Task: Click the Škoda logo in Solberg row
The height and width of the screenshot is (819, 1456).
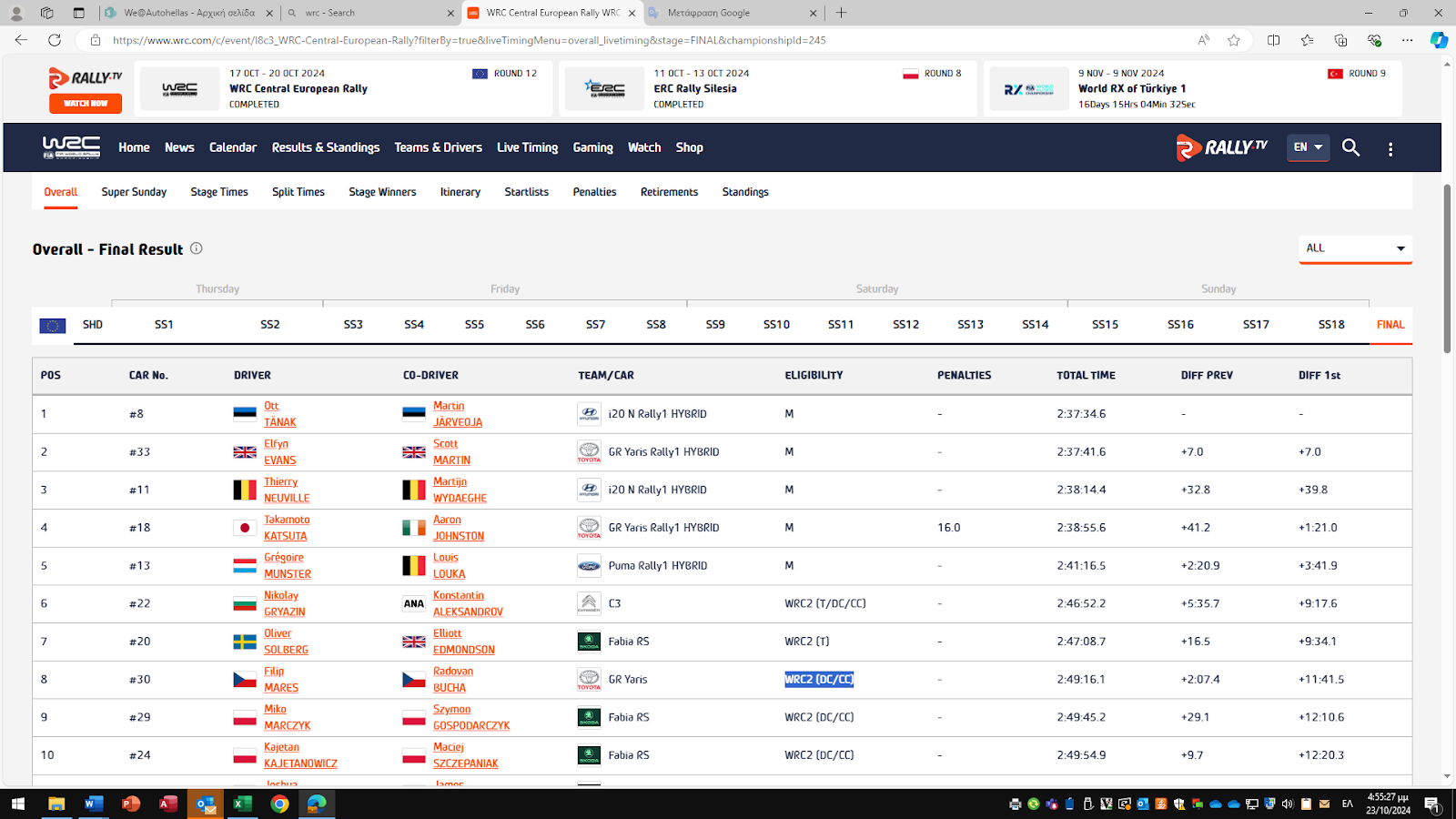Action: click(589, 642)
